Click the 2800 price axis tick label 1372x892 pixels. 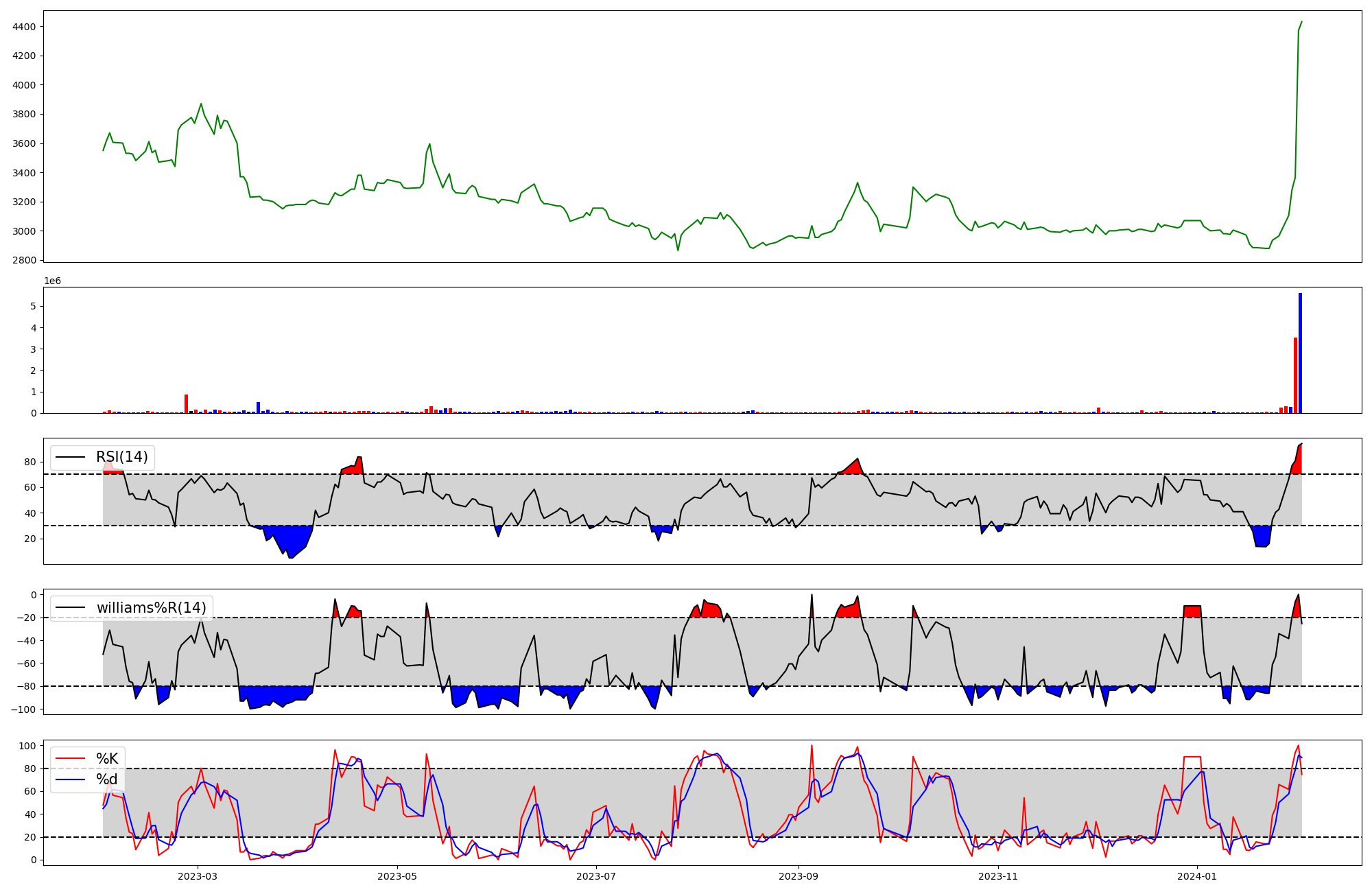click(25, 261)
